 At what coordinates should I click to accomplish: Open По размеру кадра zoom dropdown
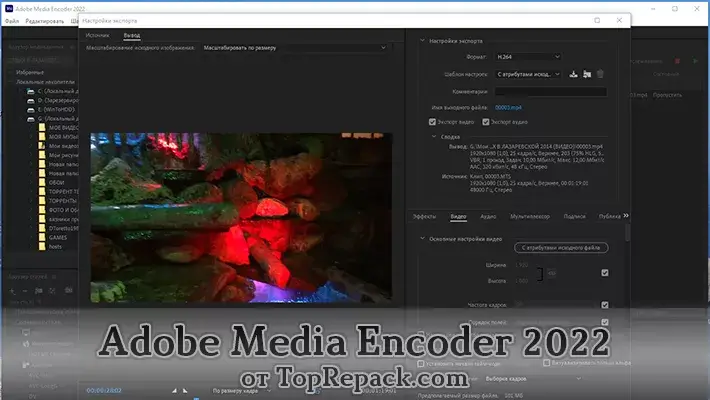click(242, 390)
